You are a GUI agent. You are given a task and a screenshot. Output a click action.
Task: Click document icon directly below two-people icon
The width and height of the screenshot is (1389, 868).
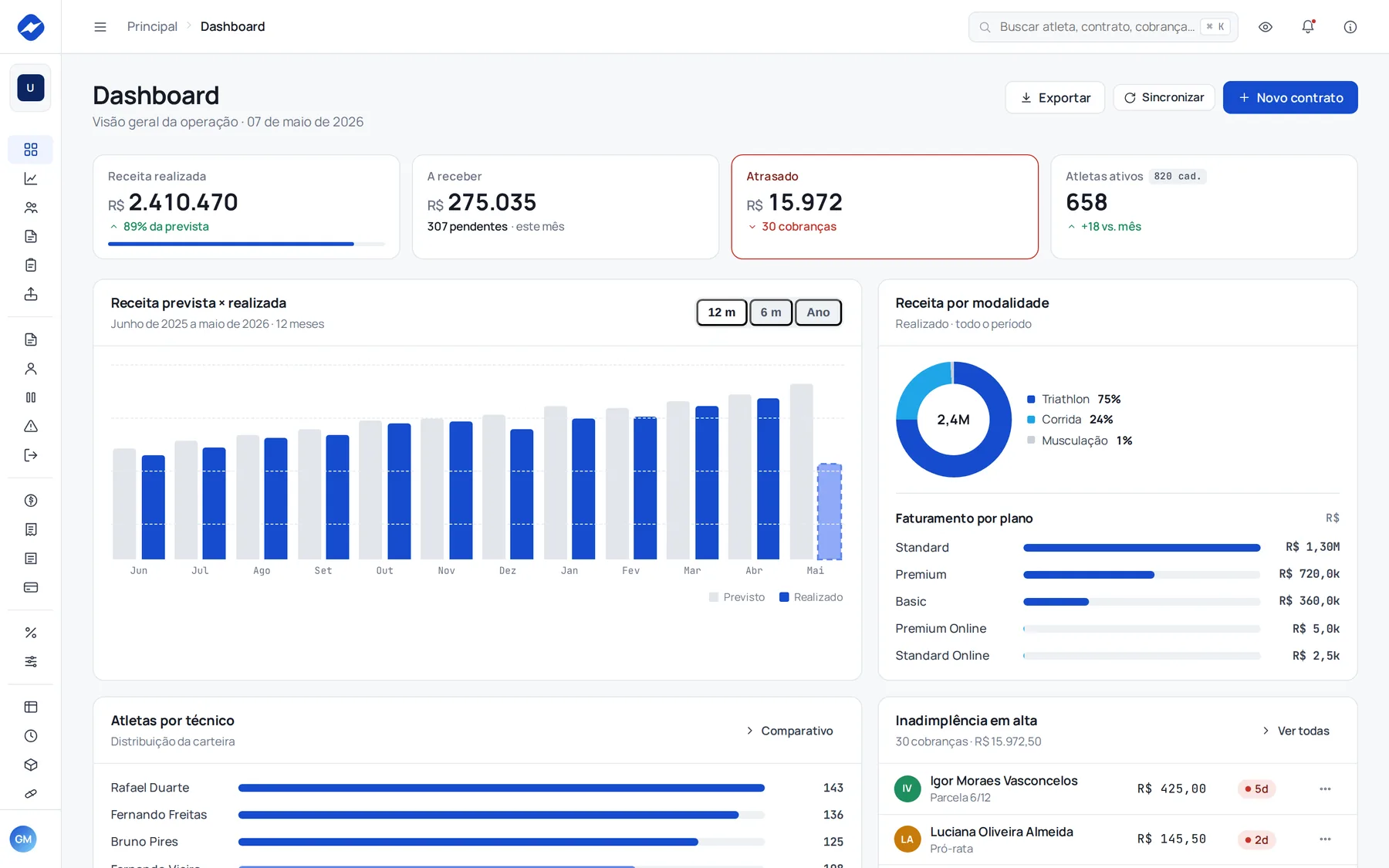(31, 236)
